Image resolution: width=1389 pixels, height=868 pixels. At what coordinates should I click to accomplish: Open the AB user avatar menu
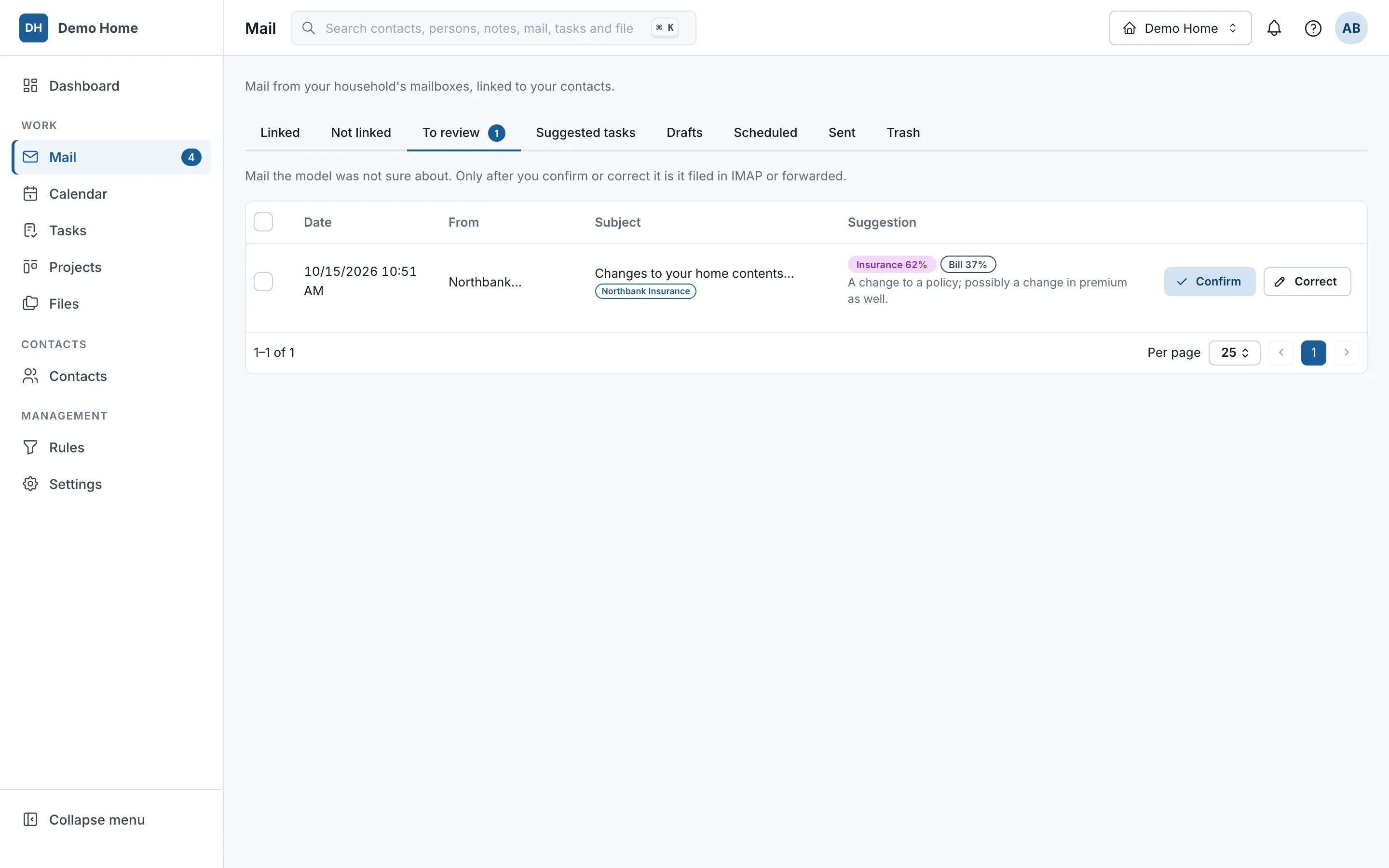point(1350,28)
